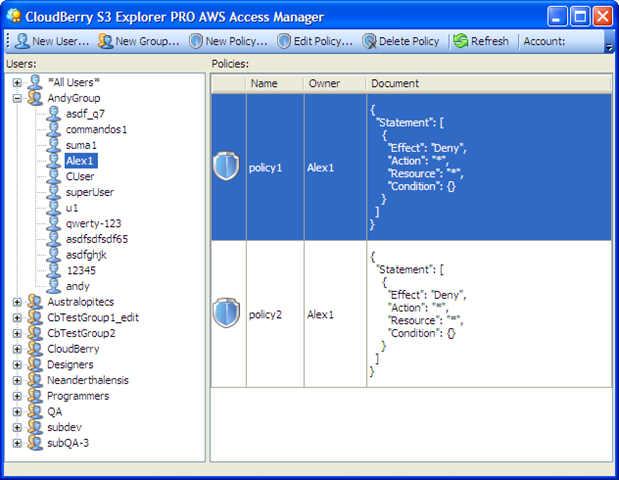
Task: Select user asdfsdfsdf65 in tree
Action: [x=97, y=239]
